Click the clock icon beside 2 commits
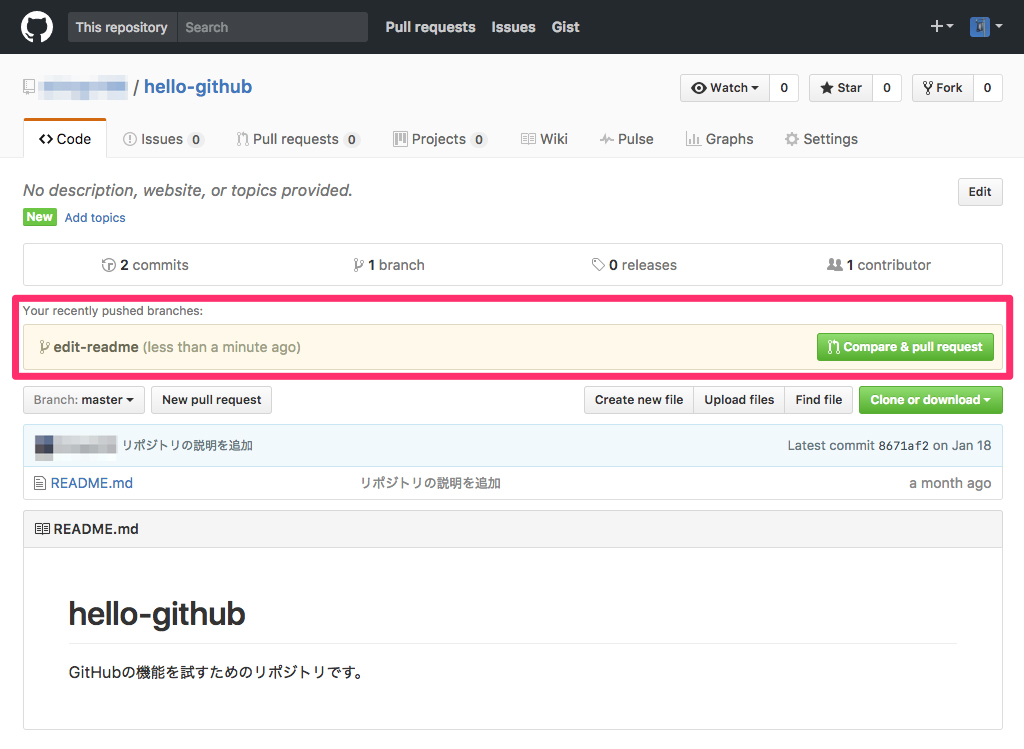Viewport: 1024px width, 749px height. 109,265
